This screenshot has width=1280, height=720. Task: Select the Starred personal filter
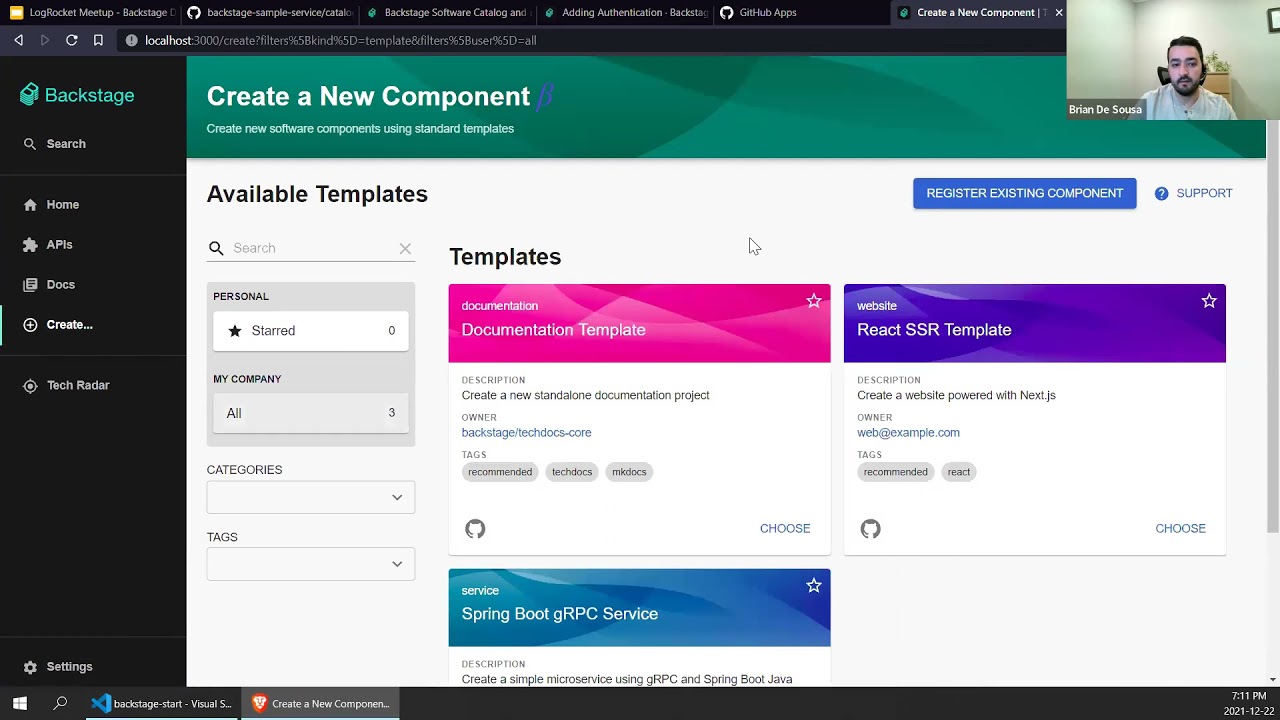point(311,331)
